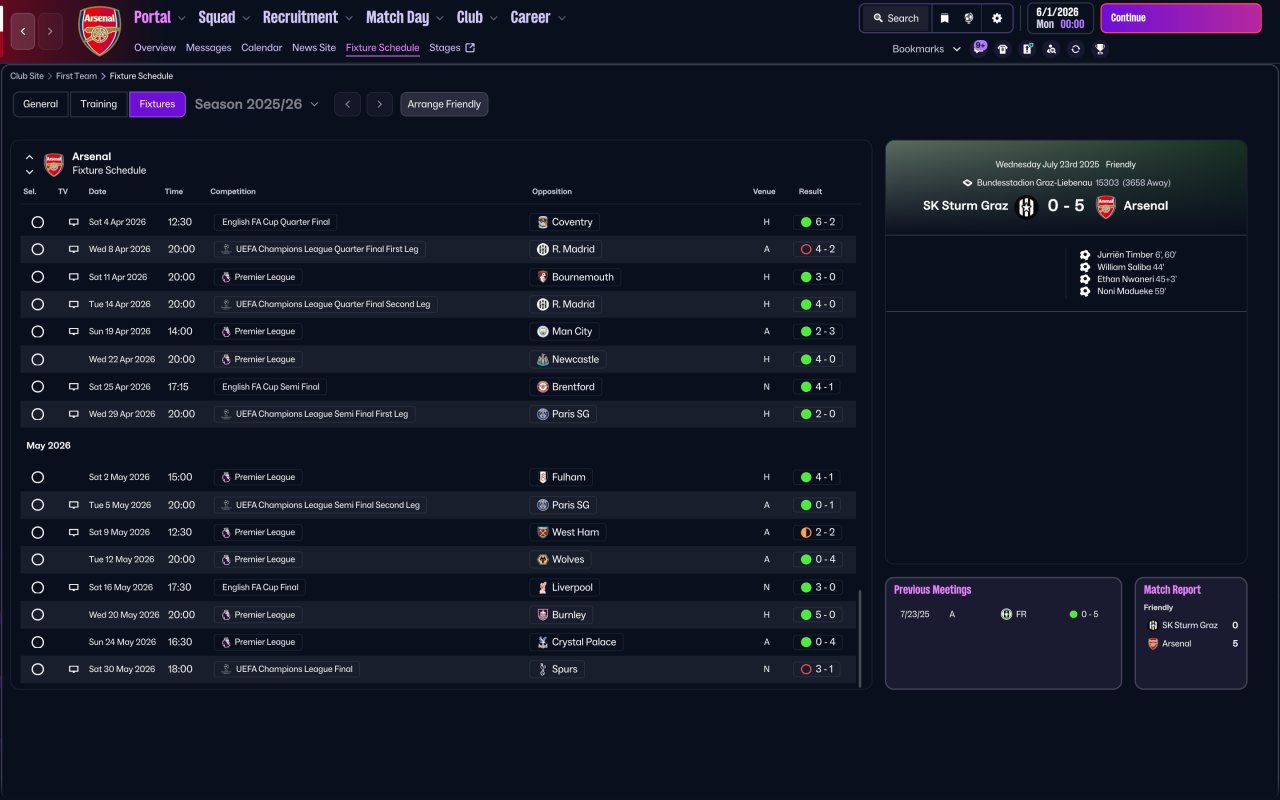Go forward with the right arrow button

click(50, 31)
